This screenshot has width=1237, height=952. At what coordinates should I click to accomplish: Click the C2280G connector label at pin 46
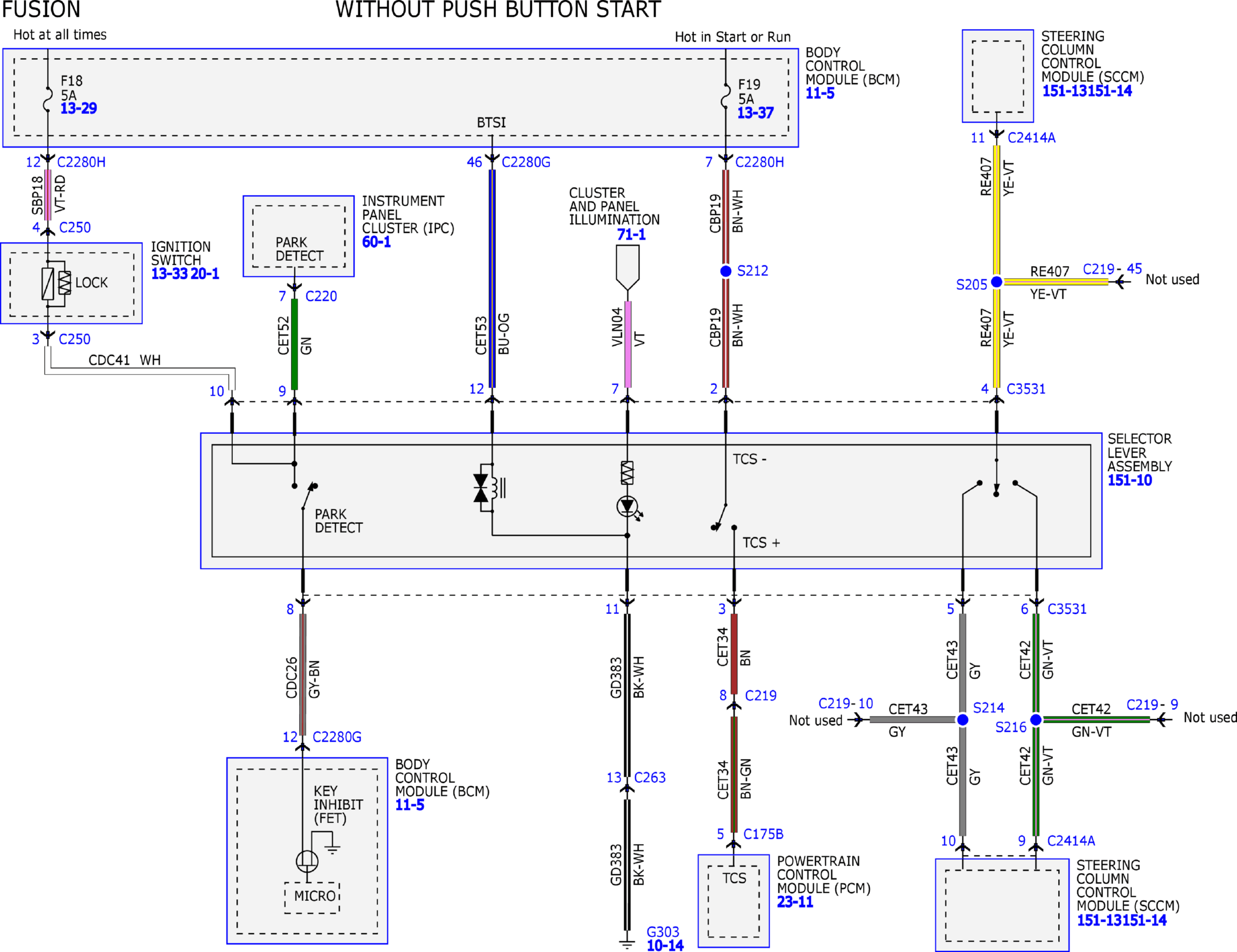click(x=526, y=162)
